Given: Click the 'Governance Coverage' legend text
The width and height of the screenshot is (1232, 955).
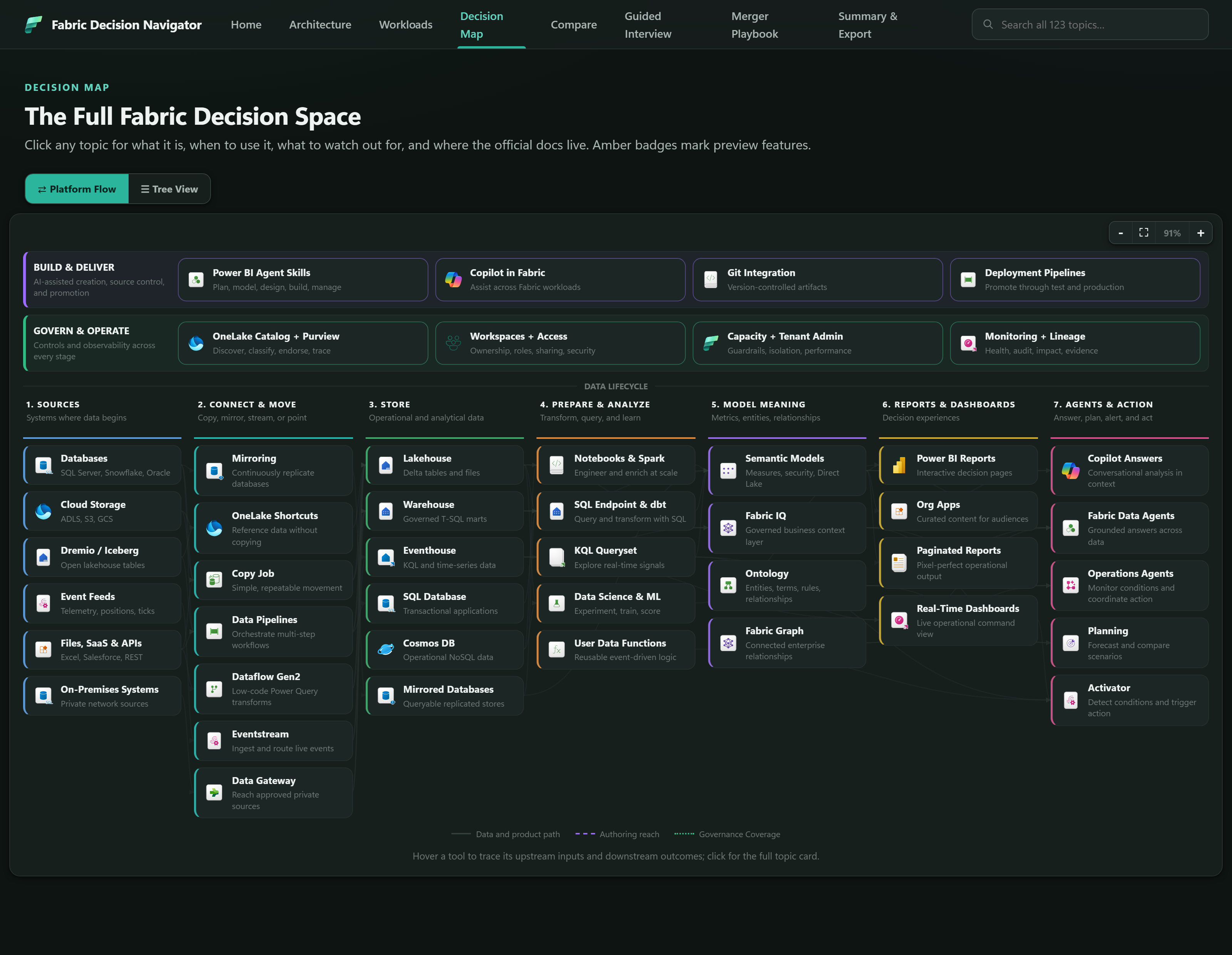Looking at the screenshot, I should click(x=740, y=834).
